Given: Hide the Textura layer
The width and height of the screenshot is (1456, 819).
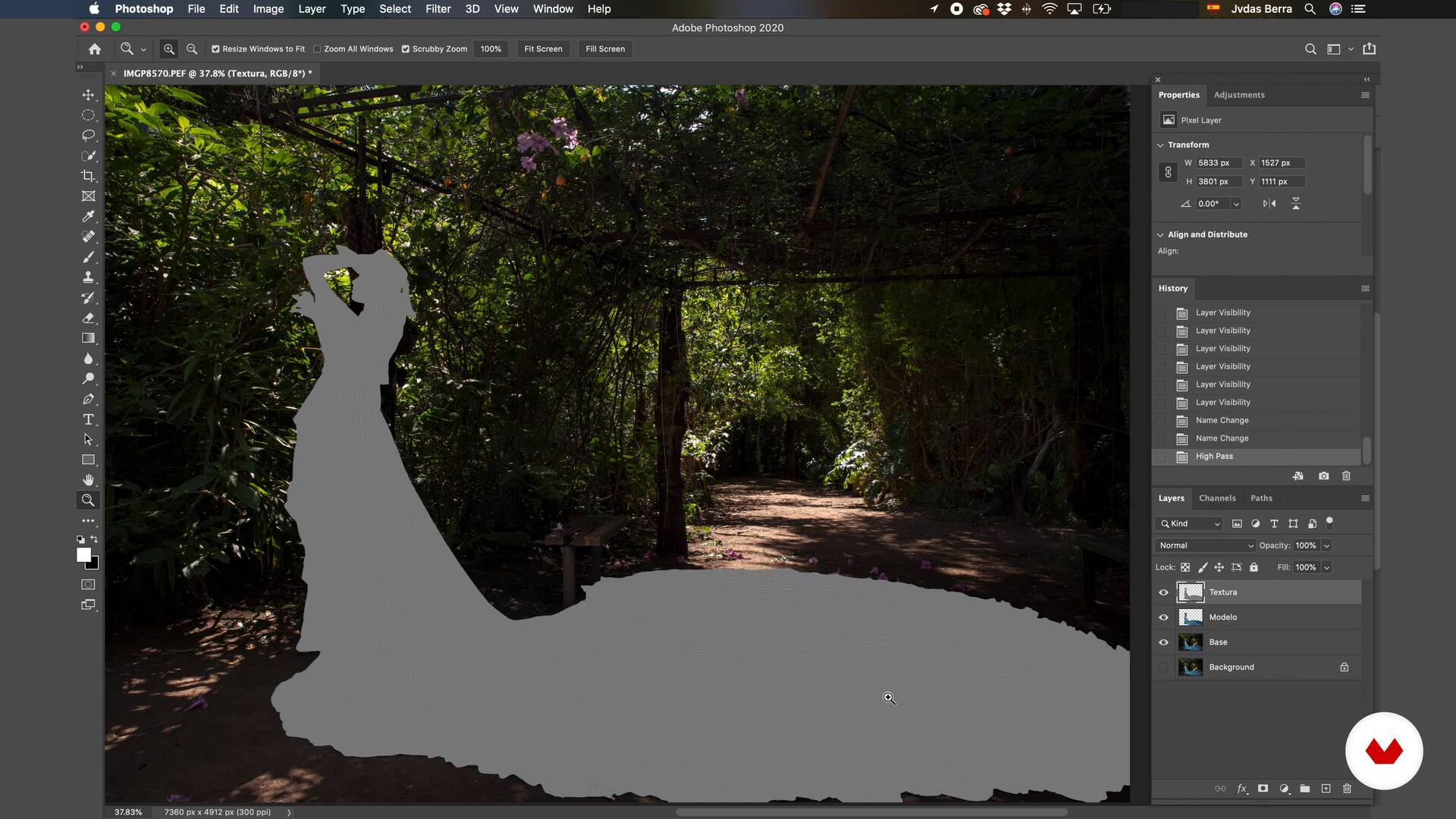Looking at the screenshot, I should pos(1163,592).
